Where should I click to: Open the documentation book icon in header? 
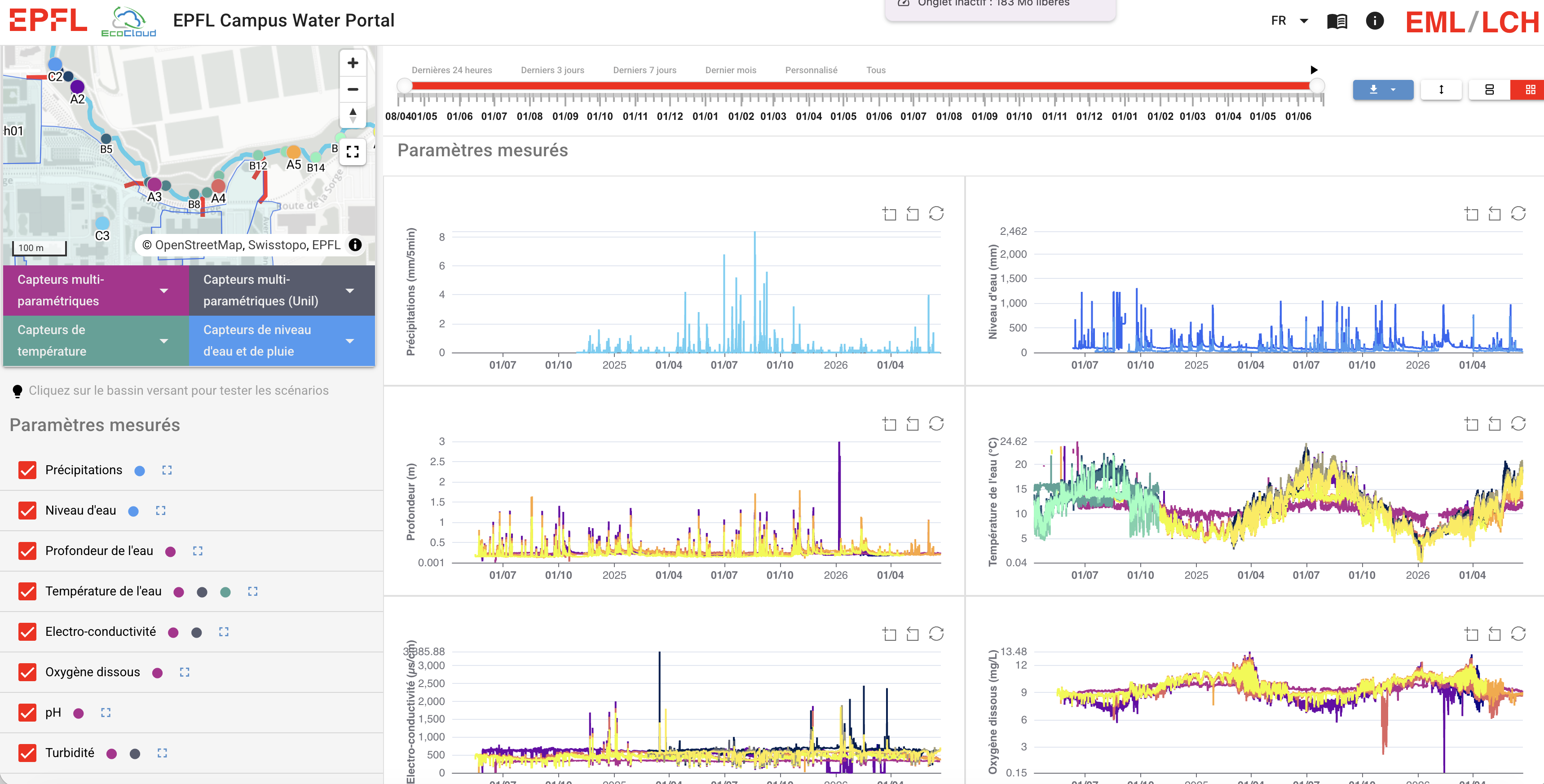pos(1337,21)
